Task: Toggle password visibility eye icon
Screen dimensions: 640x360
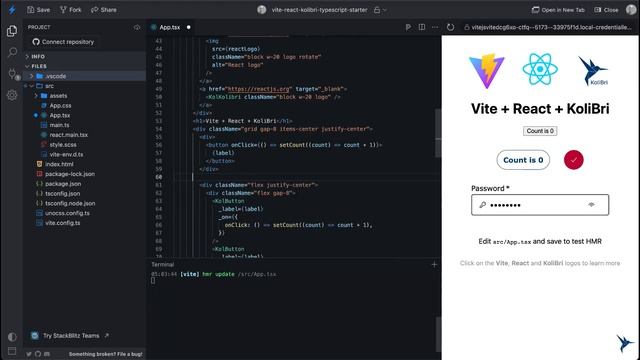Action: click(x=591, y=205)
